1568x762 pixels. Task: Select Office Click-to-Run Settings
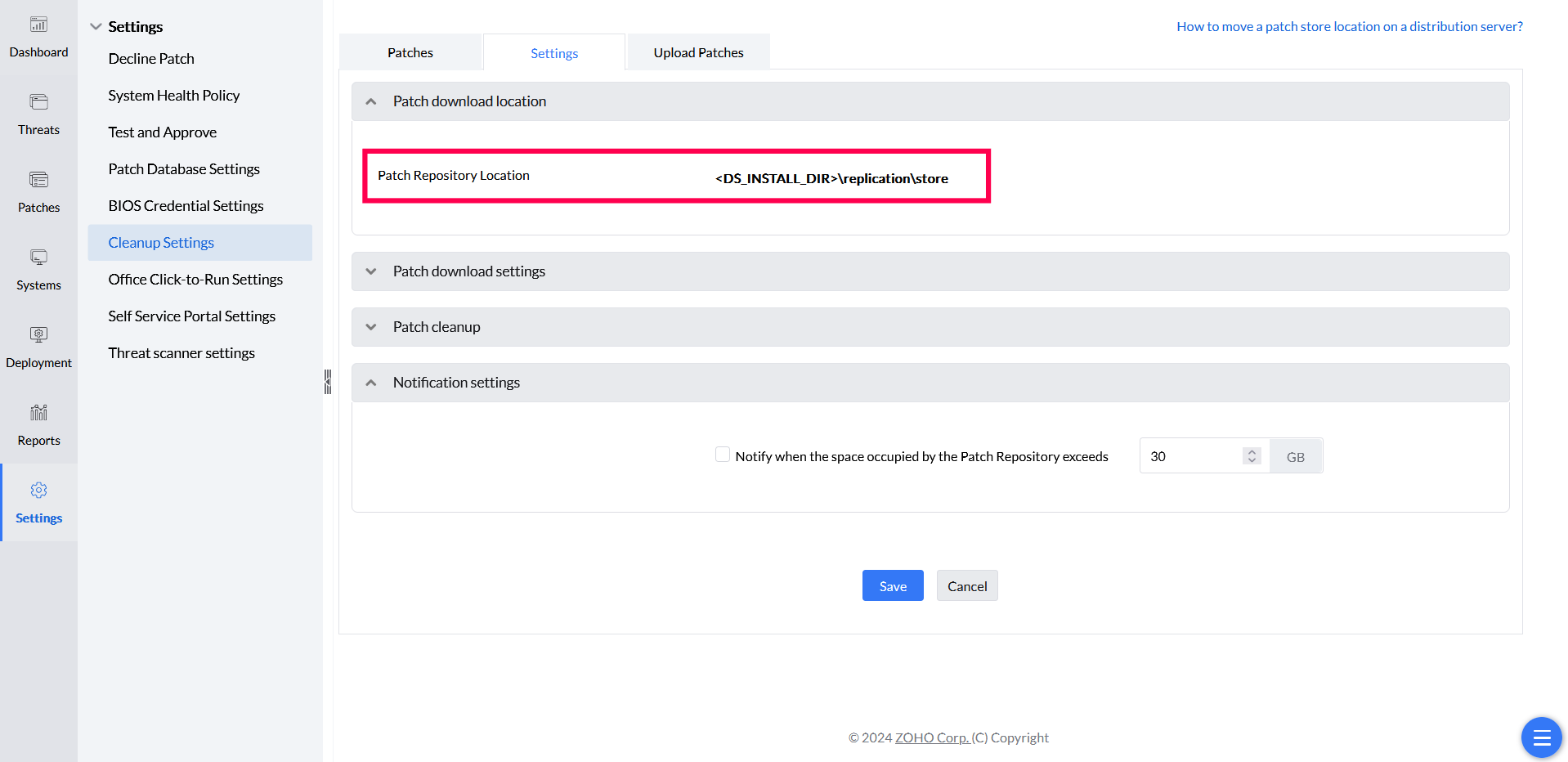coord(195,279)
